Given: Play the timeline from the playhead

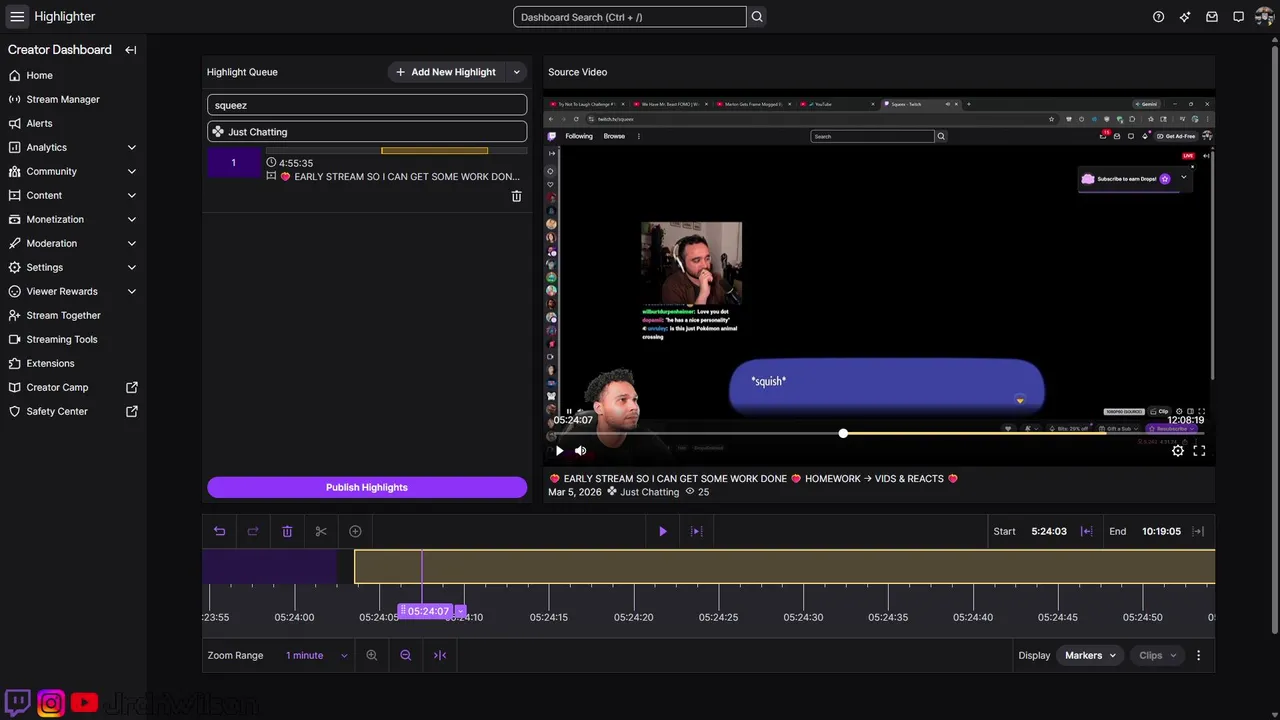Looking at the screenshot, I should coord(662,531).
